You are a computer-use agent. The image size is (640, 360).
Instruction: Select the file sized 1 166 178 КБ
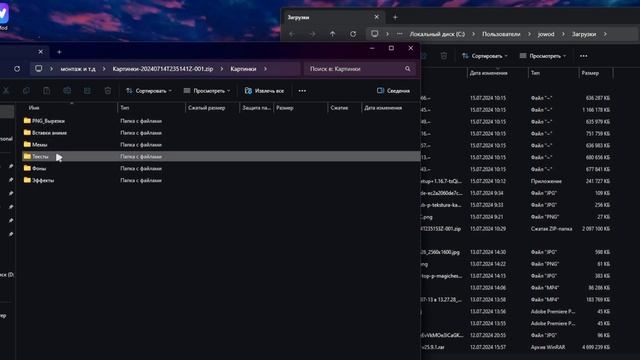coord(516,110)
